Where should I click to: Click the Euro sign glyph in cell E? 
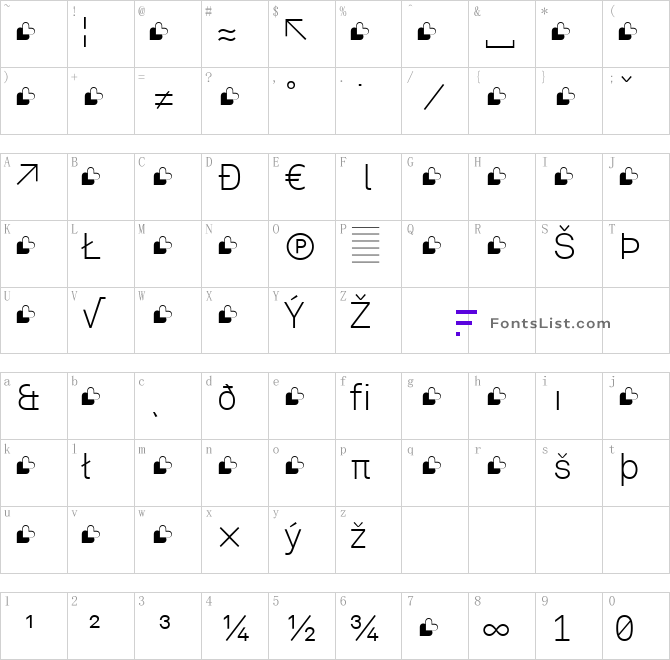tap(295, 177)
